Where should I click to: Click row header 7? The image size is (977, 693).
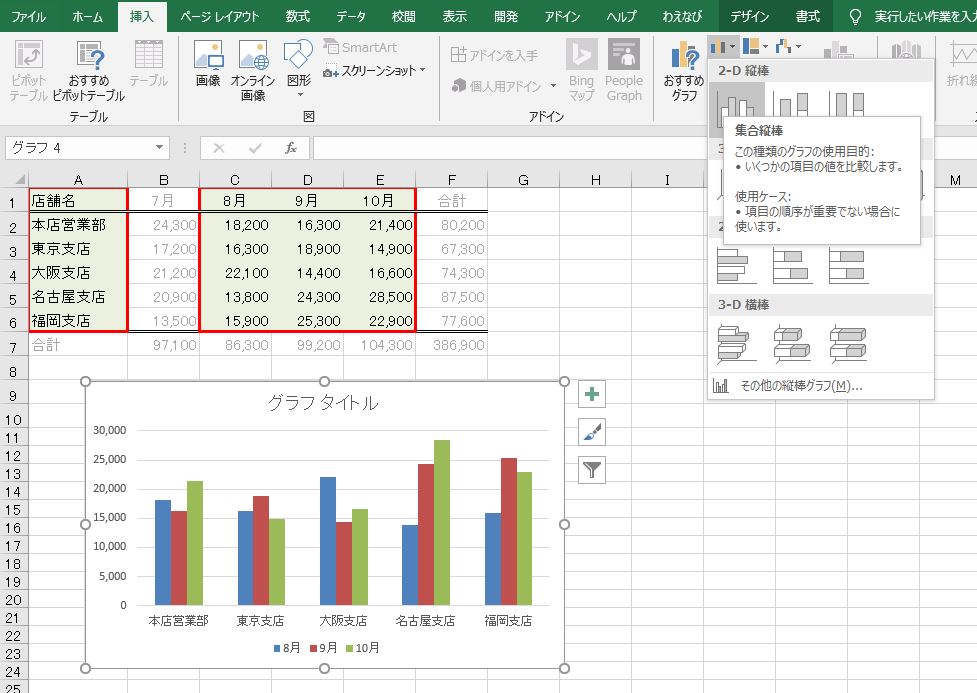pos(13,346)
